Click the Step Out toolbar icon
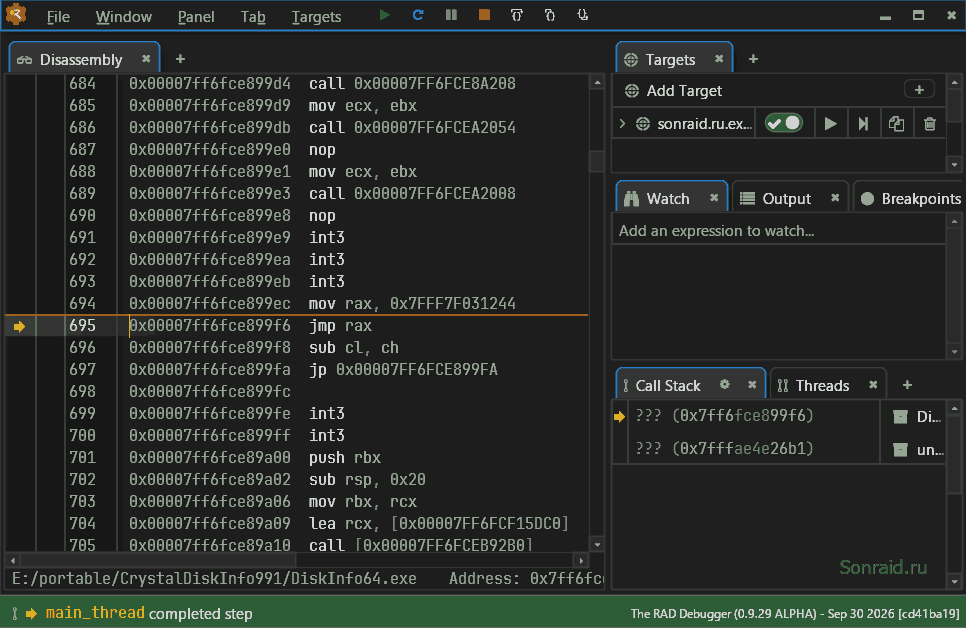Image resolution: width=966 pixels, height=628 pixels. coord(582,15)
